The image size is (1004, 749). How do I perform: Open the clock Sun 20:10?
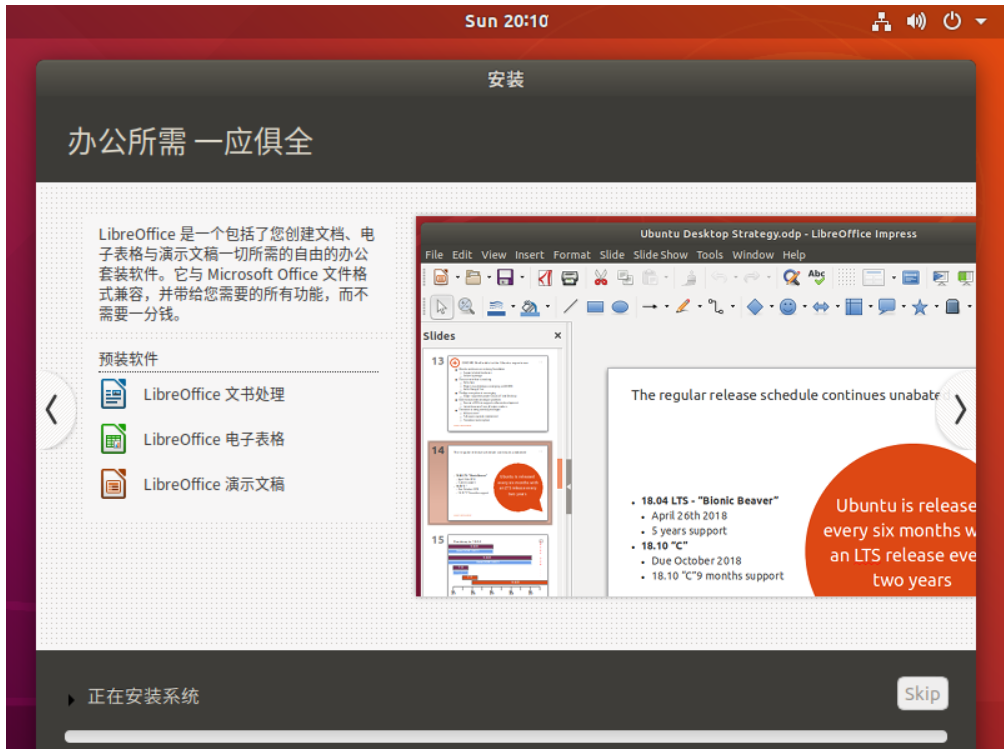[506, 21]
